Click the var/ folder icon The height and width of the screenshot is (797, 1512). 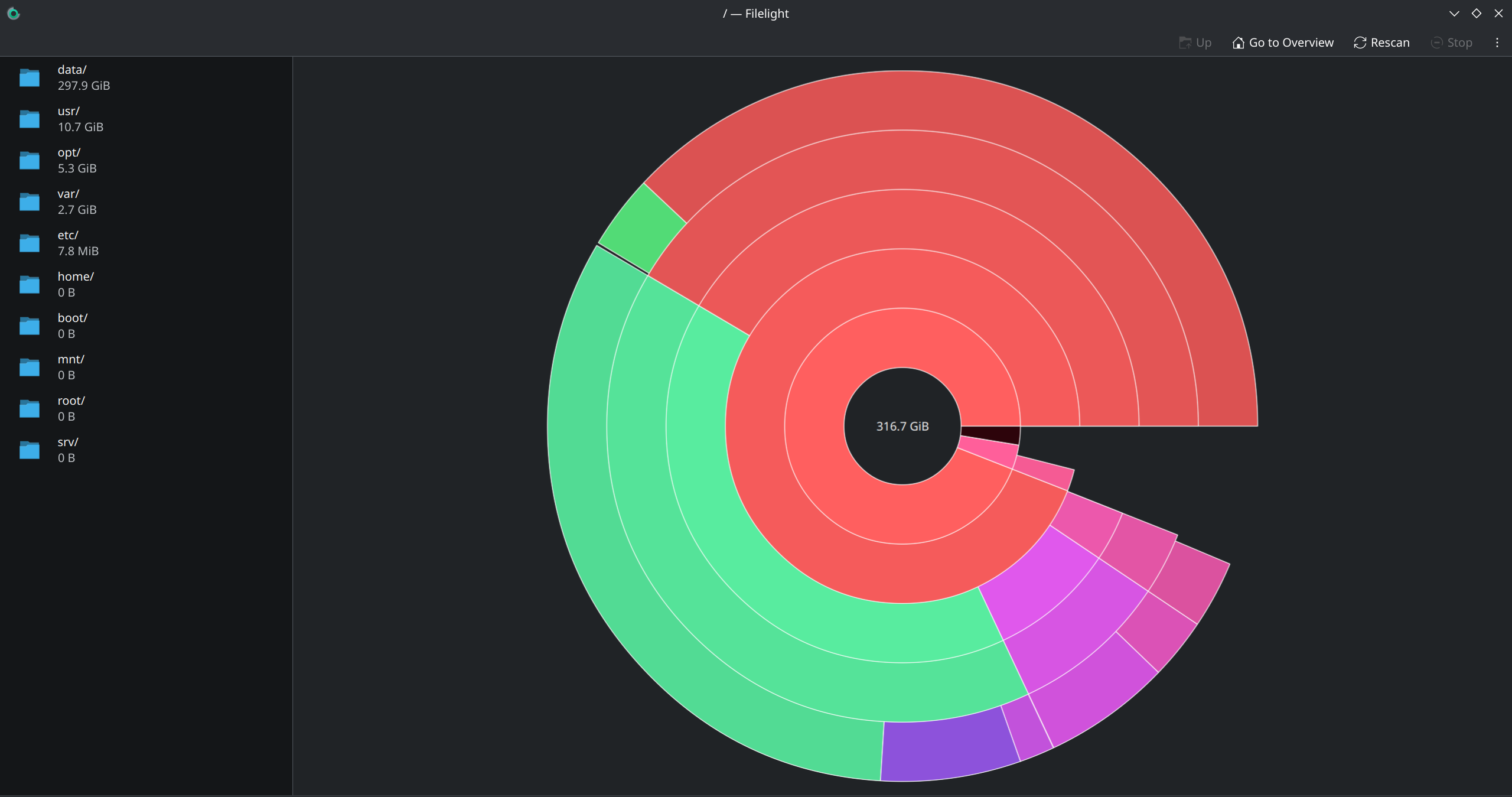[30, 201]
